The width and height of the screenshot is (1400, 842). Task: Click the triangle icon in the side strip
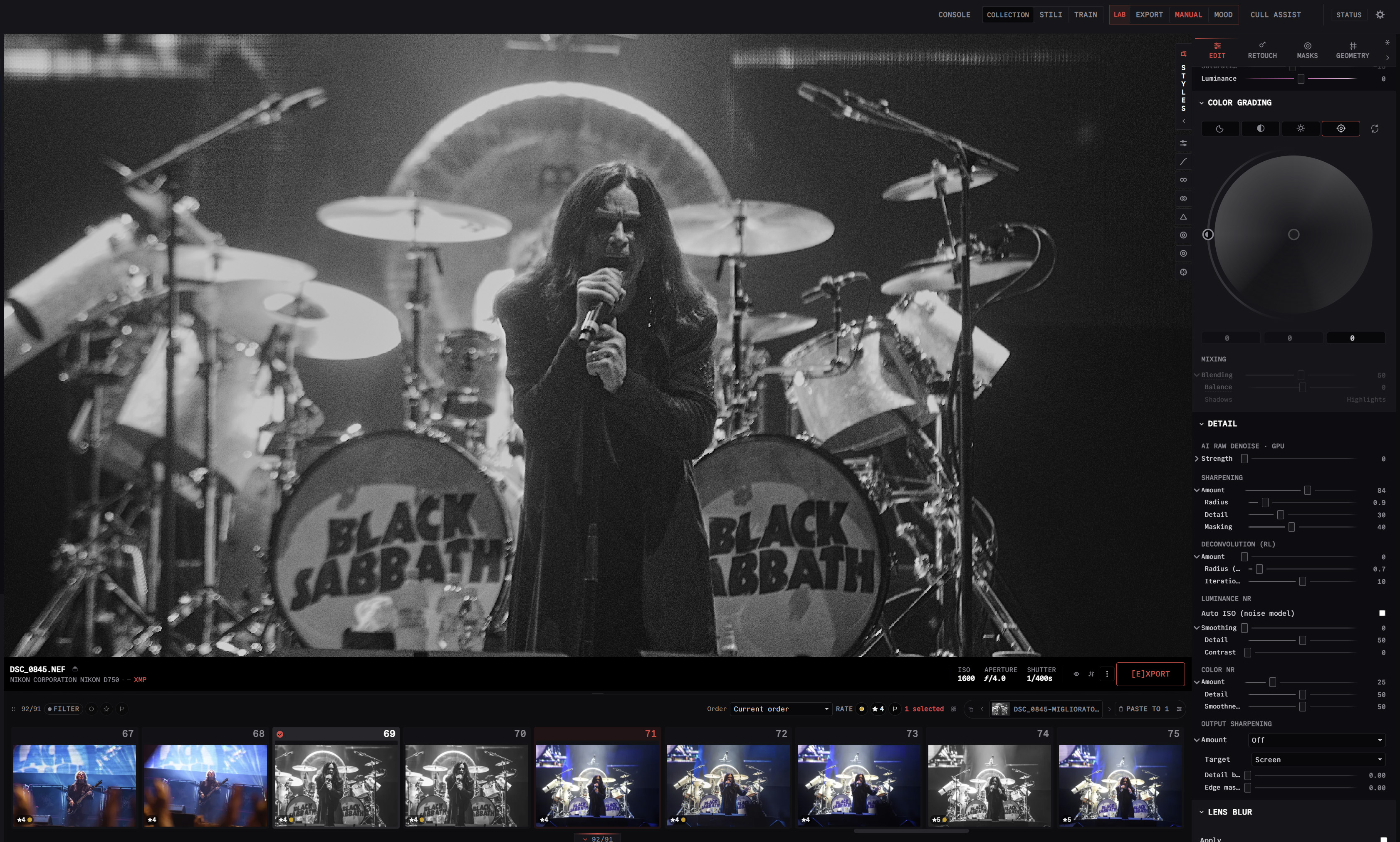1183,217
